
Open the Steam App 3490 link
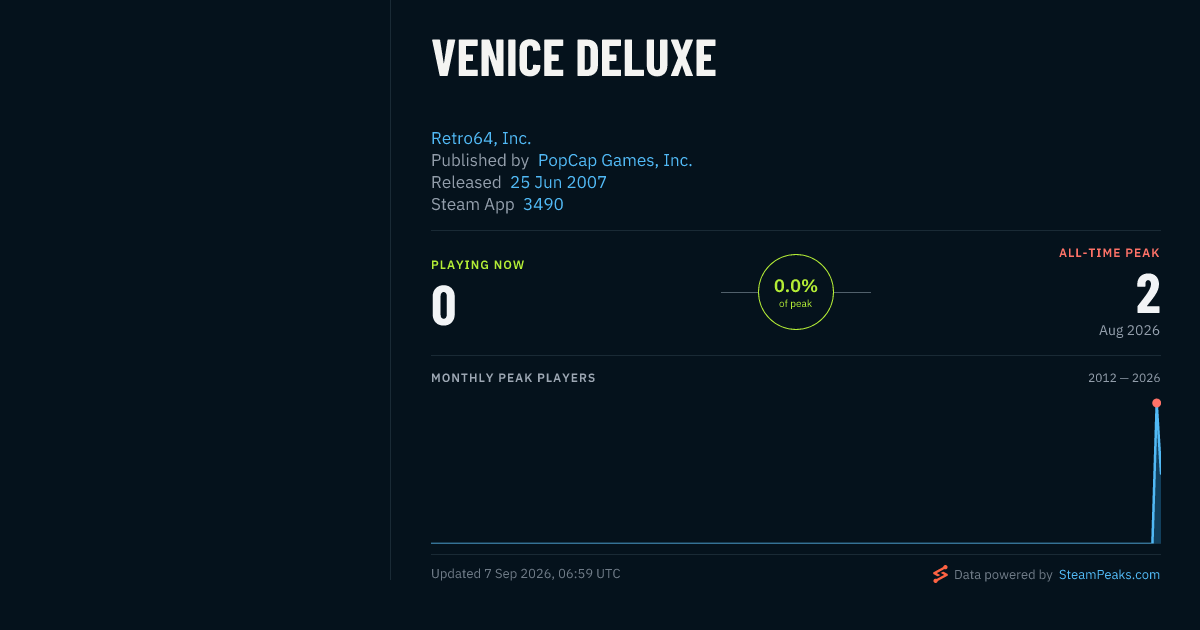(x=543, y=204)
